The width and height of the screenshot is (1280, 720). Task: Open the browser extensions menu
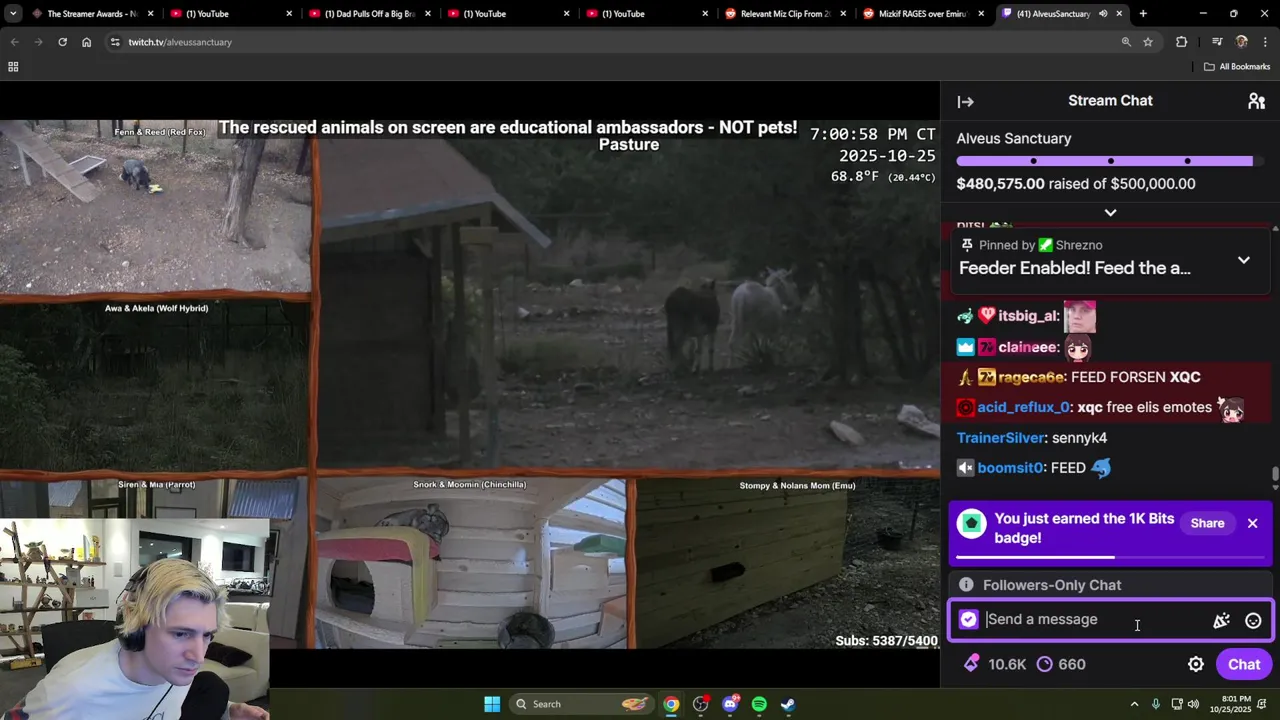pos(1181,42)
